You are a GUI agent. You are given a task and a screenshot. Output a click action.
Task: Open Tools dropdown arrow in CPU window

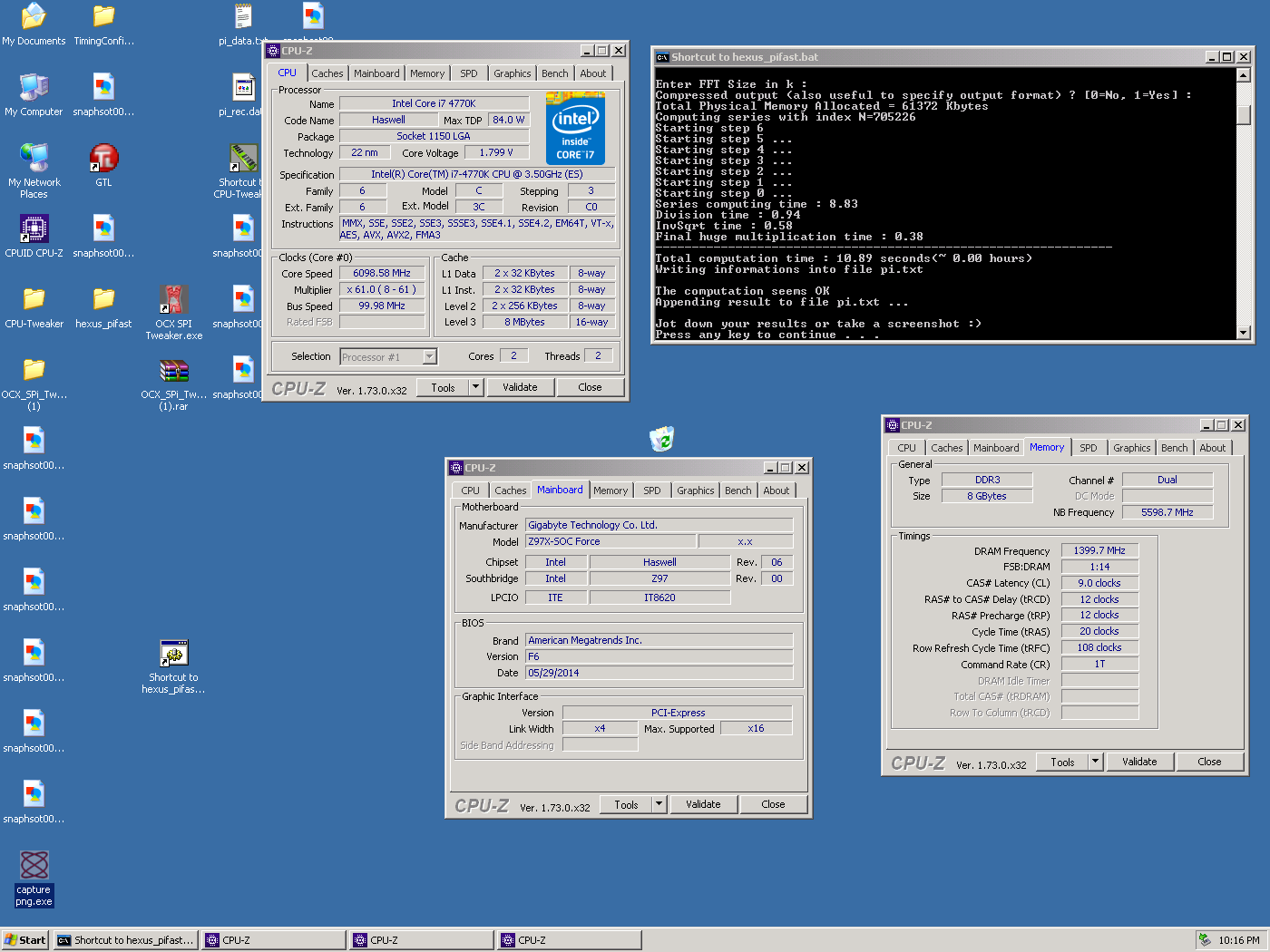(x=475, y=387)
